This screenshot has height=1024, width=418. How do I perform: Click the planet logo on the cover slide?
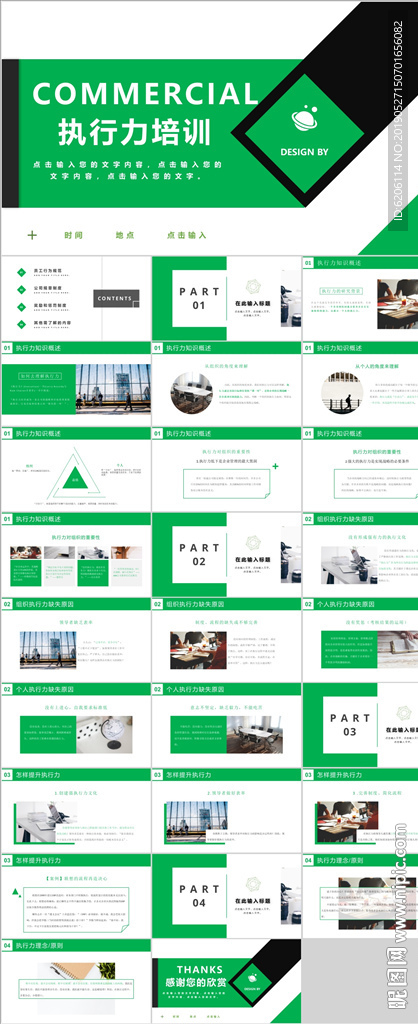click(x=304, y=119)
